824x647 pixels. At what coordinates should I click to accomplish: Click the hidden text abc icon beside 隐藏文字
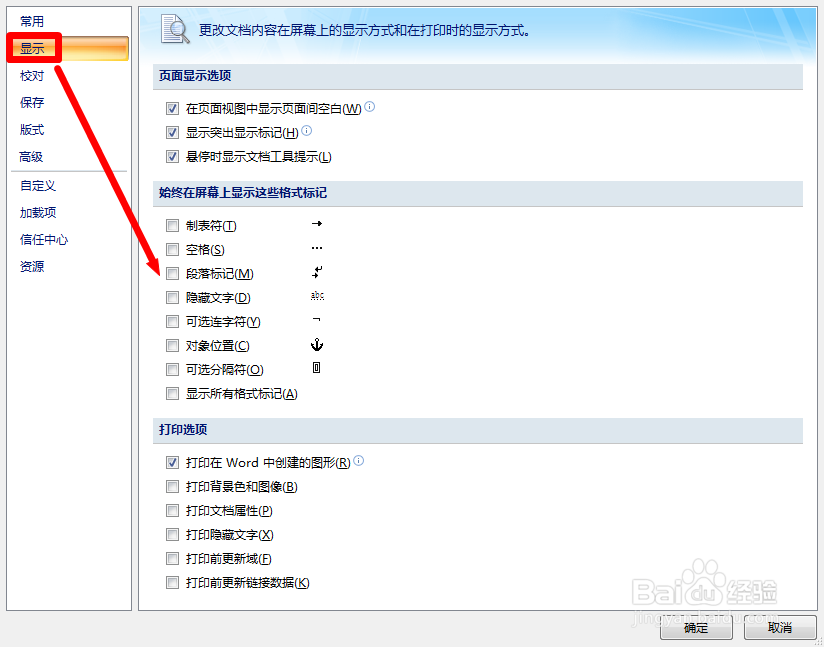317,297
